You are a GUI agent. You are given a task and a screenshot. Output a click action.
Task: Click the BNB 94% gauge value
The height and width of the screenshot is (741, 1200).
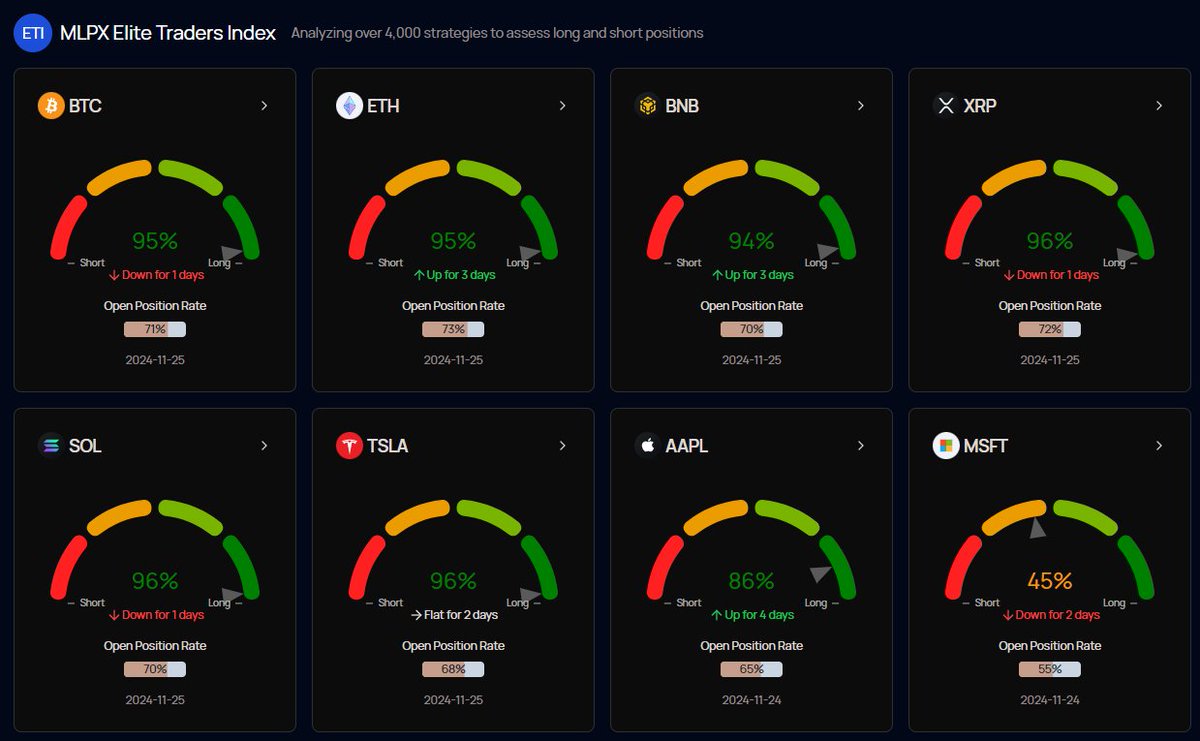[x=751, y=241]
